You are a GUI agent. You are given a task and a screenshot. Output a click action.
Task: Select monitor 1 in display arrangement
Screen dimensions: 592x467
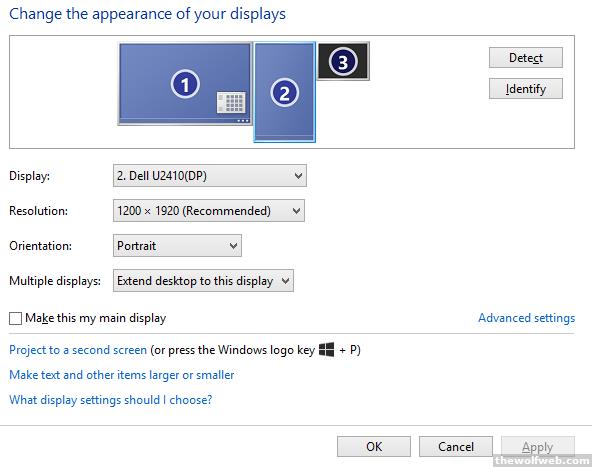point(185,84)
